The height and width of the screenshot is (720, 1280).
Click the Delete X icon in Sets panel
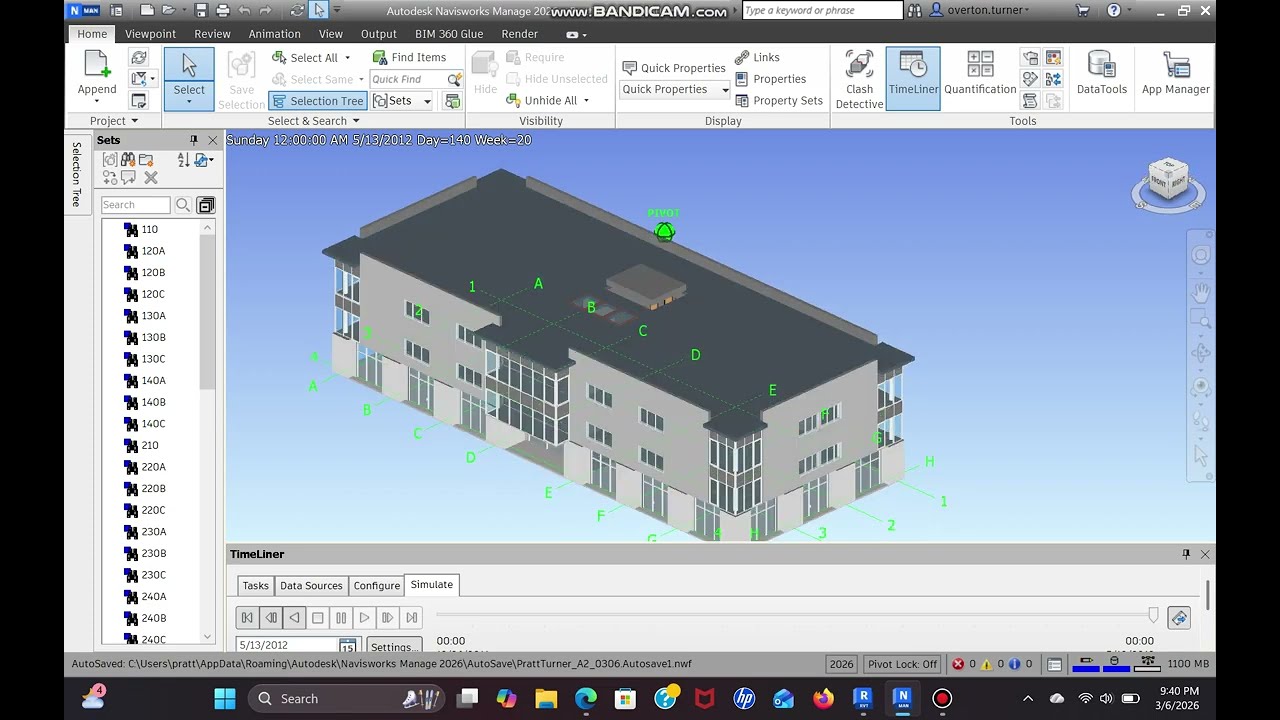(x=151, y=178)
